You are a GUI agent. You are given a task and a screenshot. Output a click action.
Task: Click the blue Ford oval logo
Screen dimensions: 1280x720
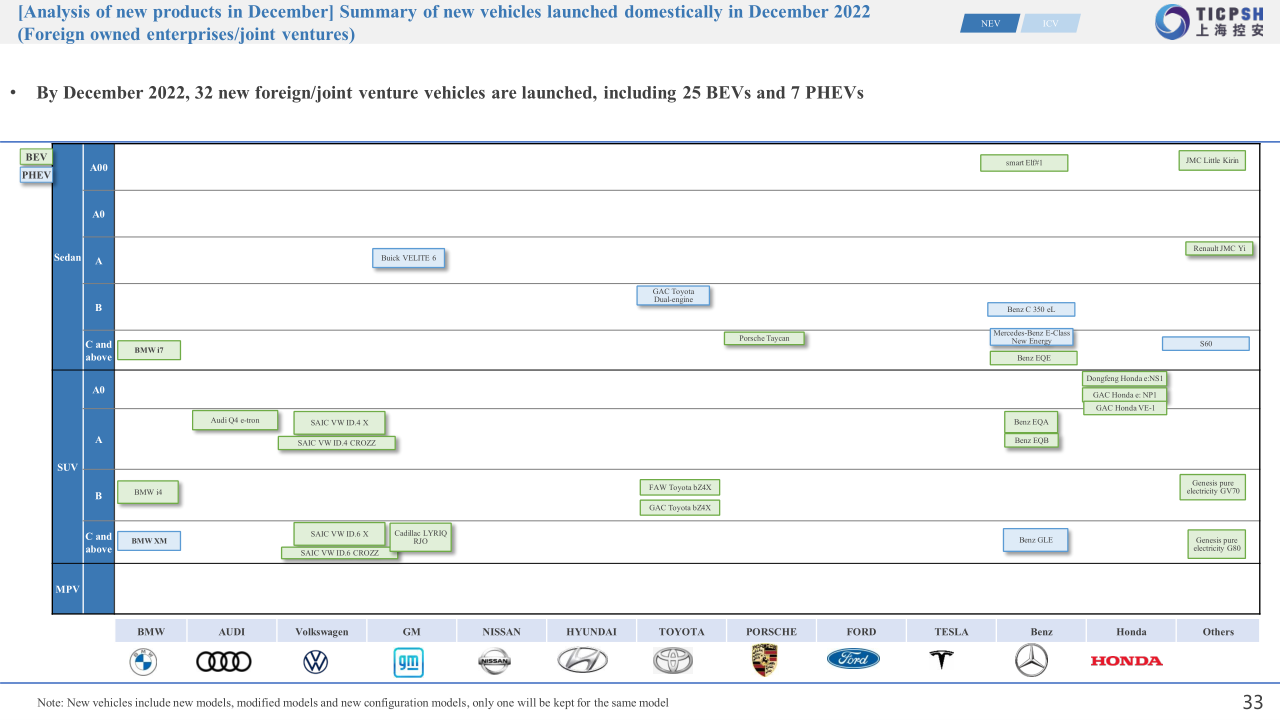(x=853, y=659)
